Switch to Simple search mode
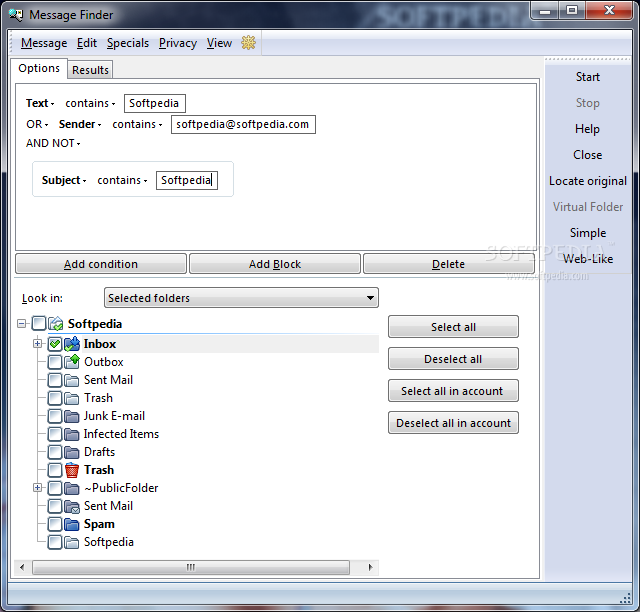 click(588, 233)
